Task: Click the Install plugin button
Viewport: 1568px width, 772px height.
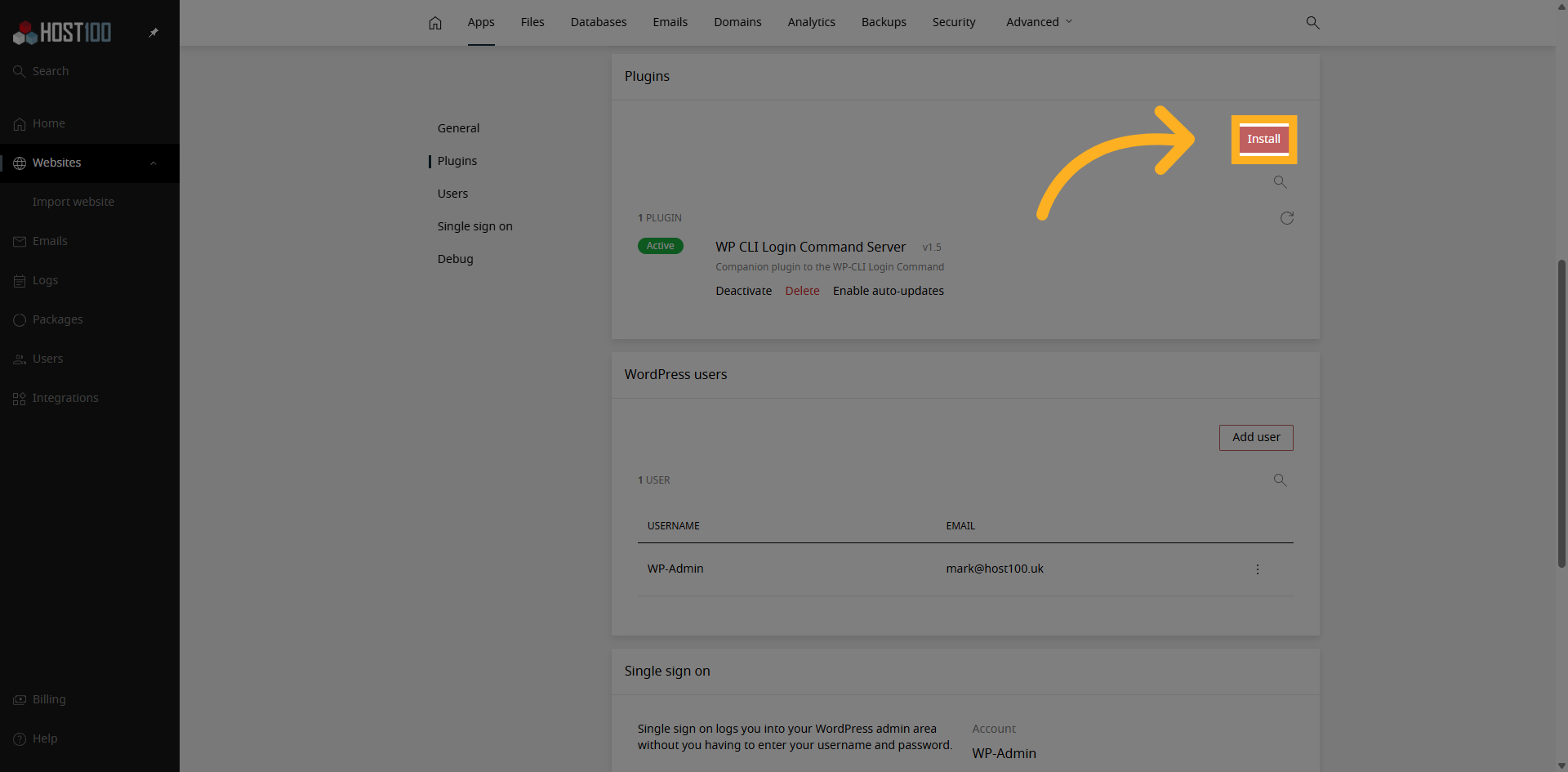Action: (1263, 139)
